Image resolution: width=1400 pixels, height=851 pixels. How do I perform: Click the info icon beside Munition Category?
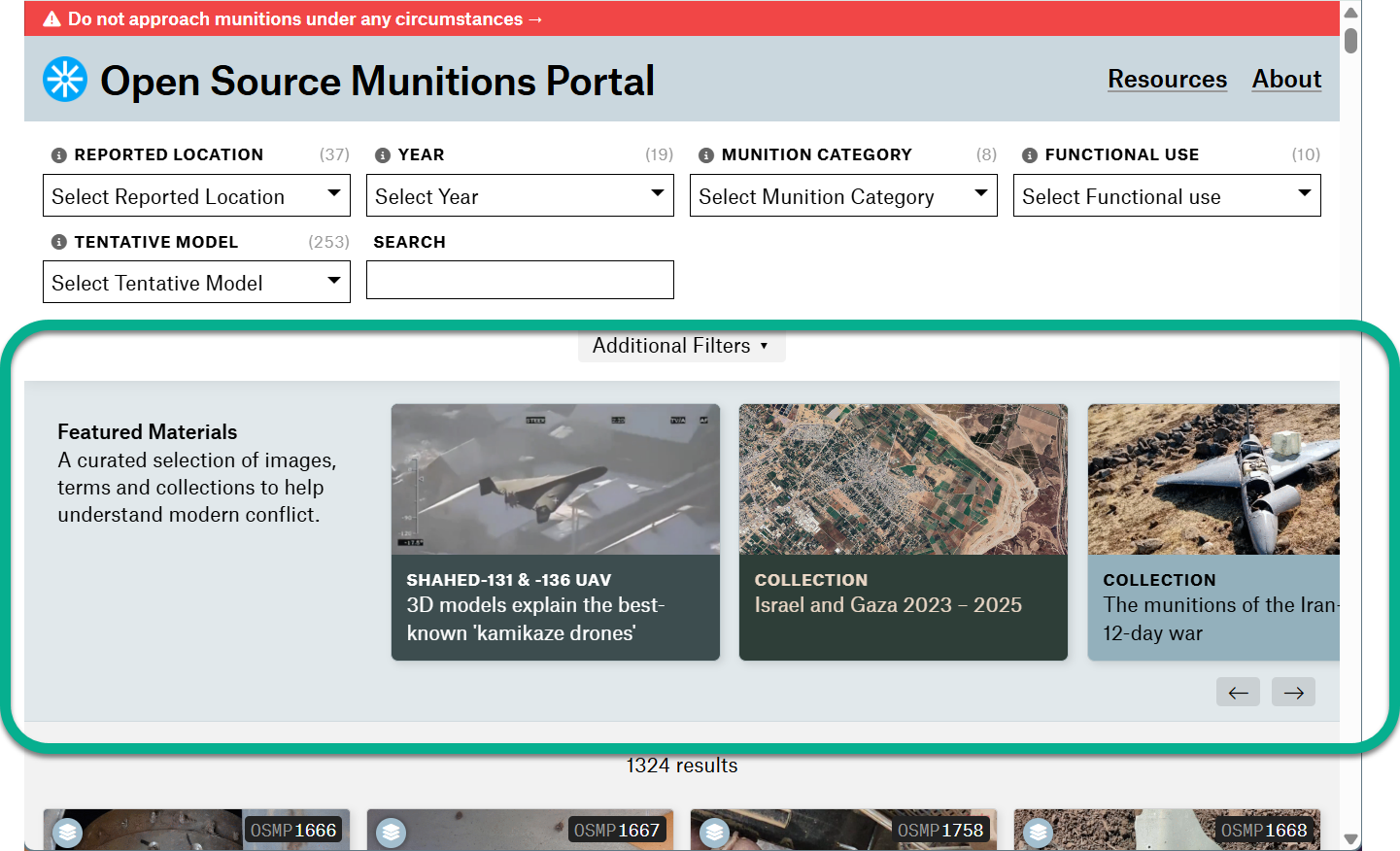pyautogui.click(x=706, y=155)
